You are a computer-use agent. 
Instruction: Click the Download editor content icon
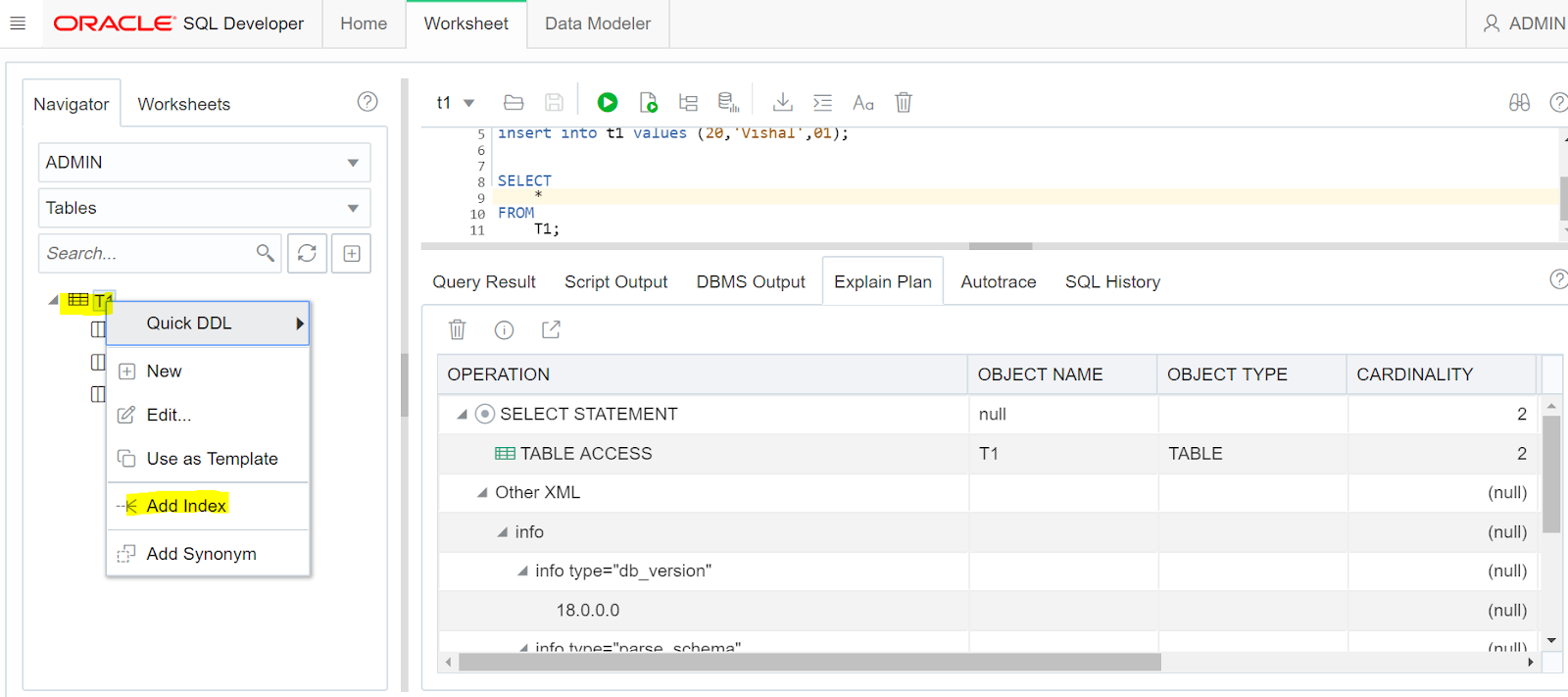click(782, 102)
